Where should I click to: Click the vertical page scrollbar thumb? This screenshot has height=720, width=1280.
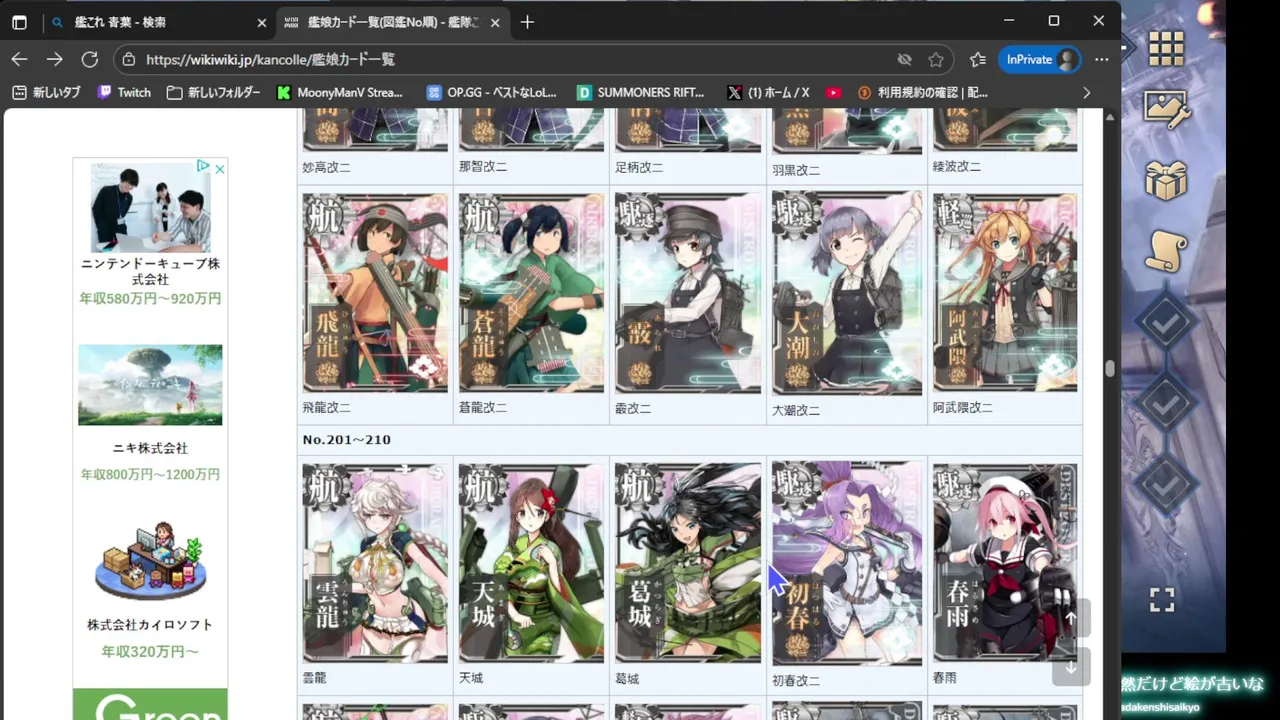[1110, 369]
